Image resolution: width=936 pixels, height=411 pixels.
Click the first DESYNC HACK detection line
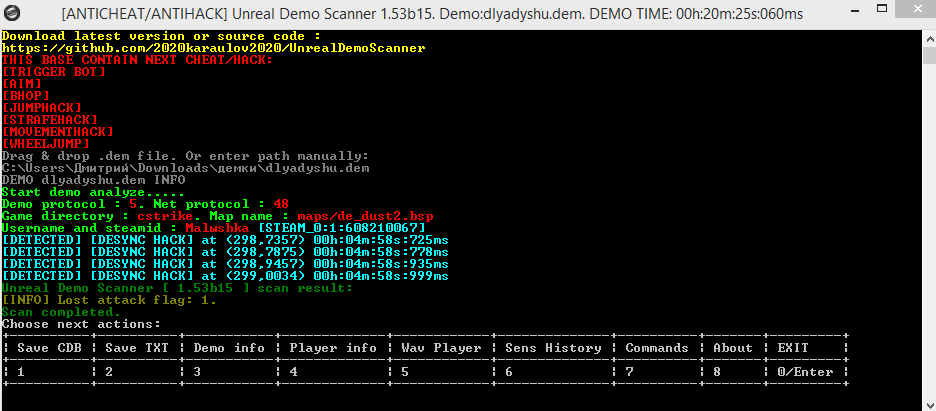(225, 240)
